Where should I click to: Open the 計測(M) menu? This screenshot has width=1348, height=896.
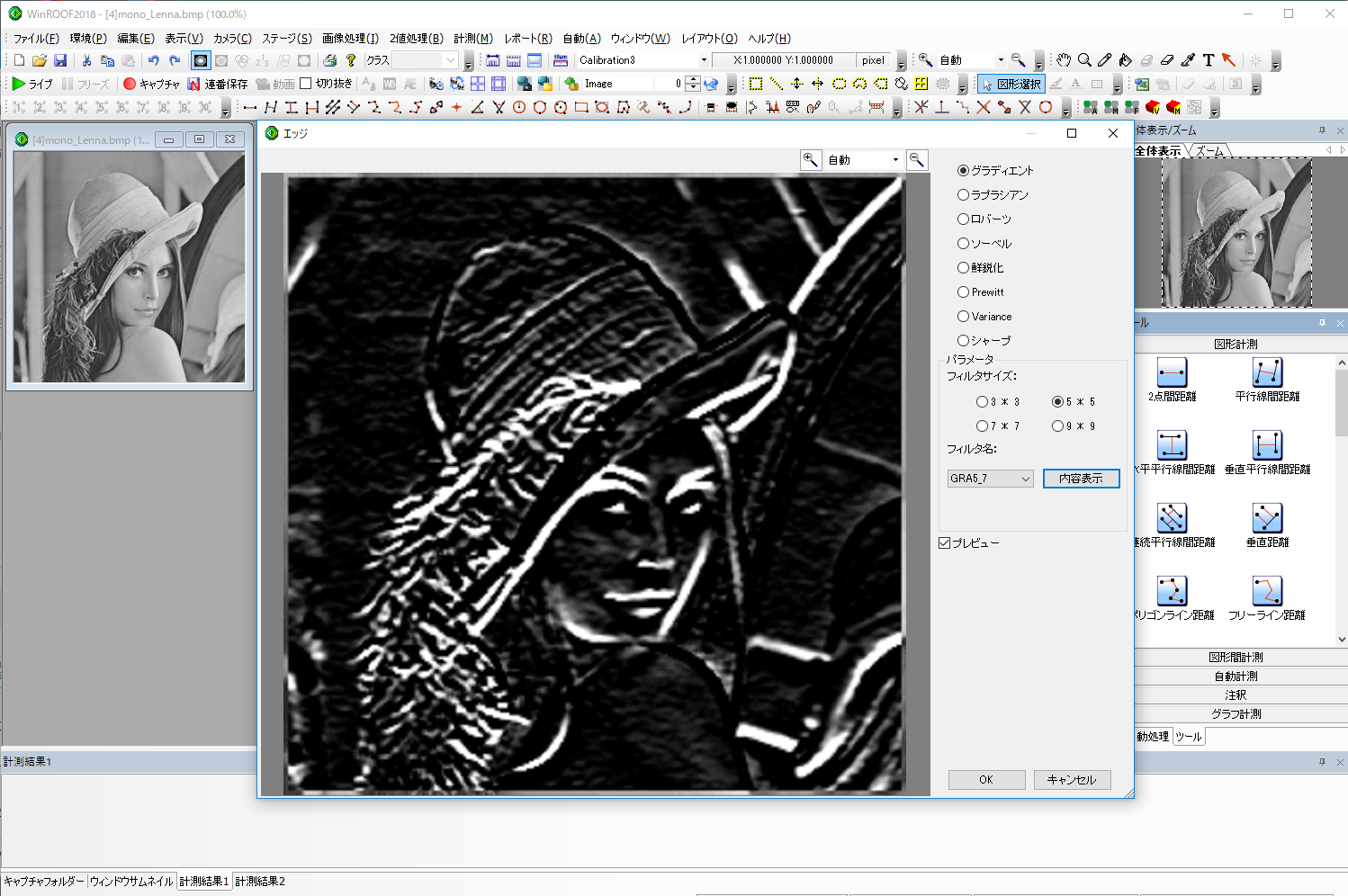tap(473, 38)
